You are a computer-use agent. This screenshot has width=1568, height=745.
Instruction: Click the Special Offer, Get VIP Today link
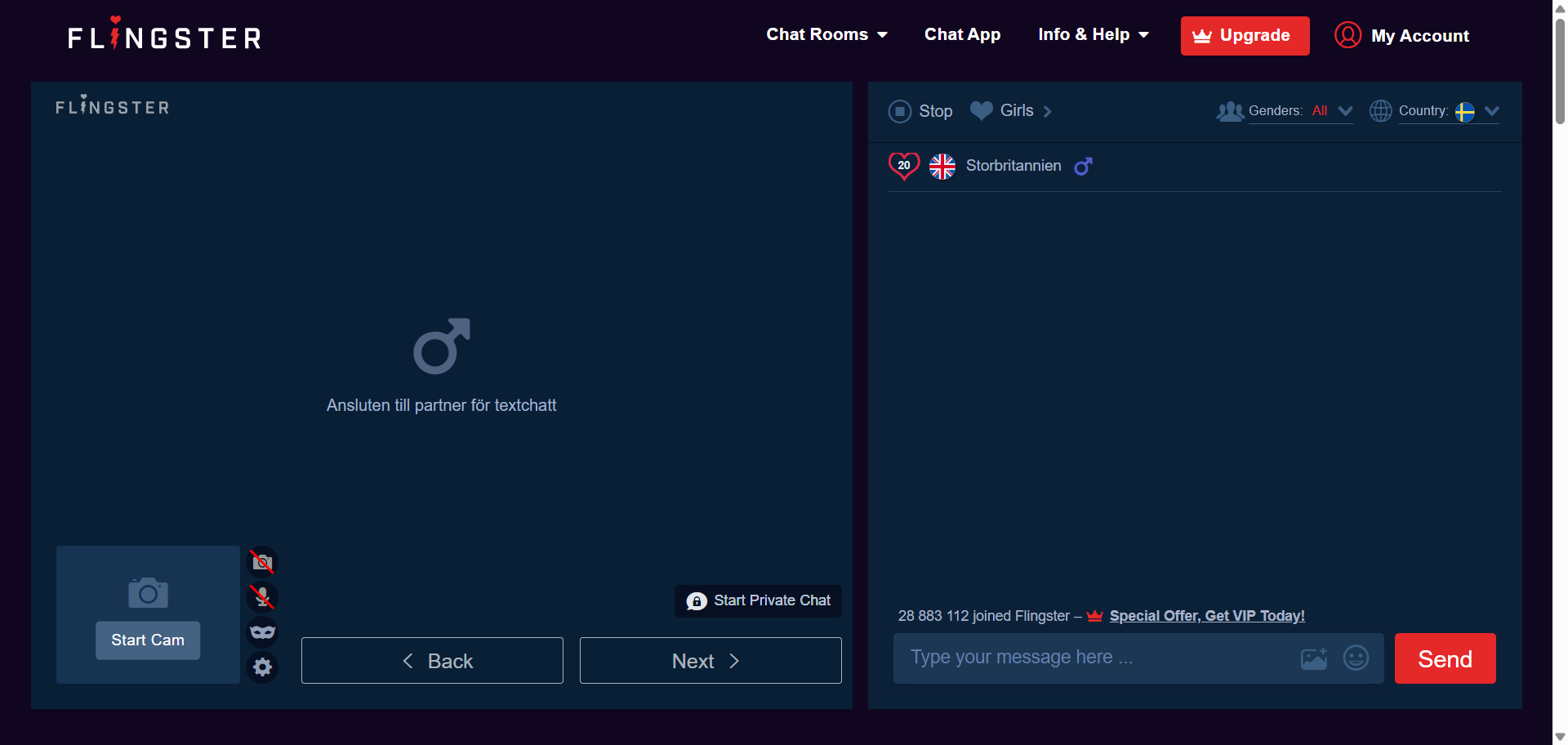1208,616
